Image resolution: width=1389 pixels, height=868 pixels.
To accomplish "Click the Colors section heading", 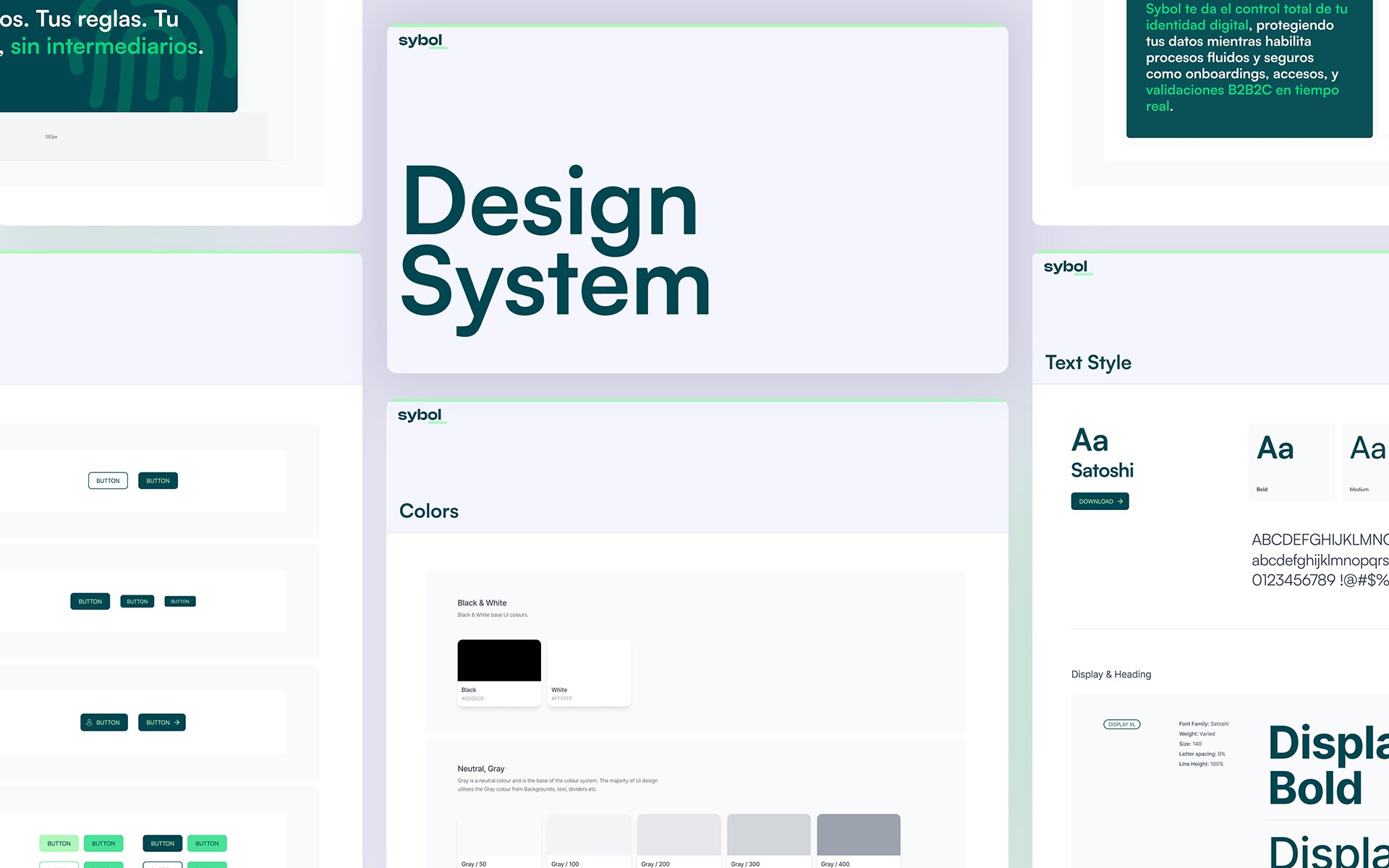I will [x=429, y=511].
